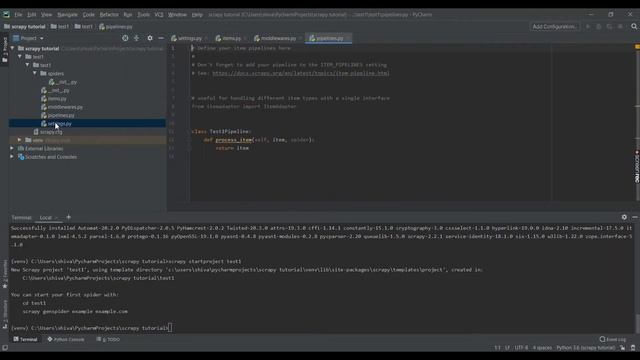
Task: Collapse the inner test1 folder
Action: (27, 65)
